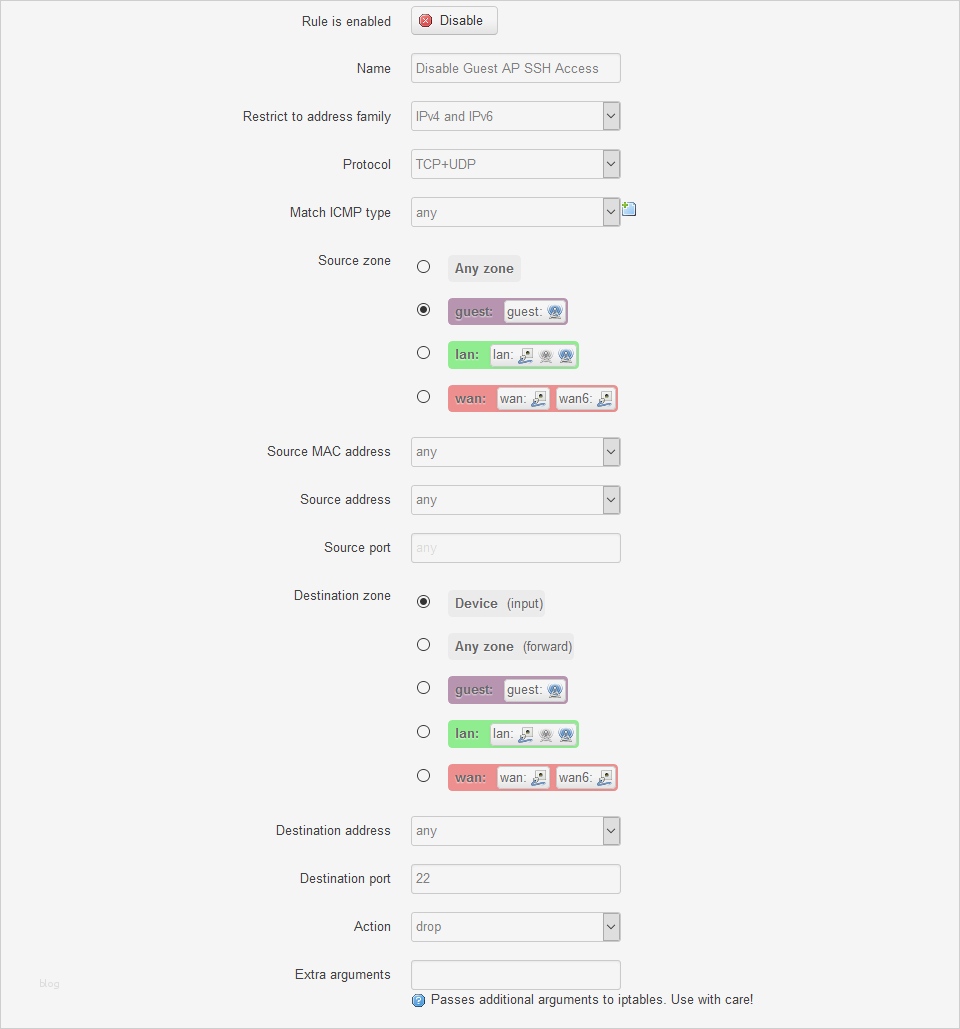This screenshot has height=1029, width=960.
Task: Click the info icon next to Extra arguments hint
Action: click(x=418, y=999)
